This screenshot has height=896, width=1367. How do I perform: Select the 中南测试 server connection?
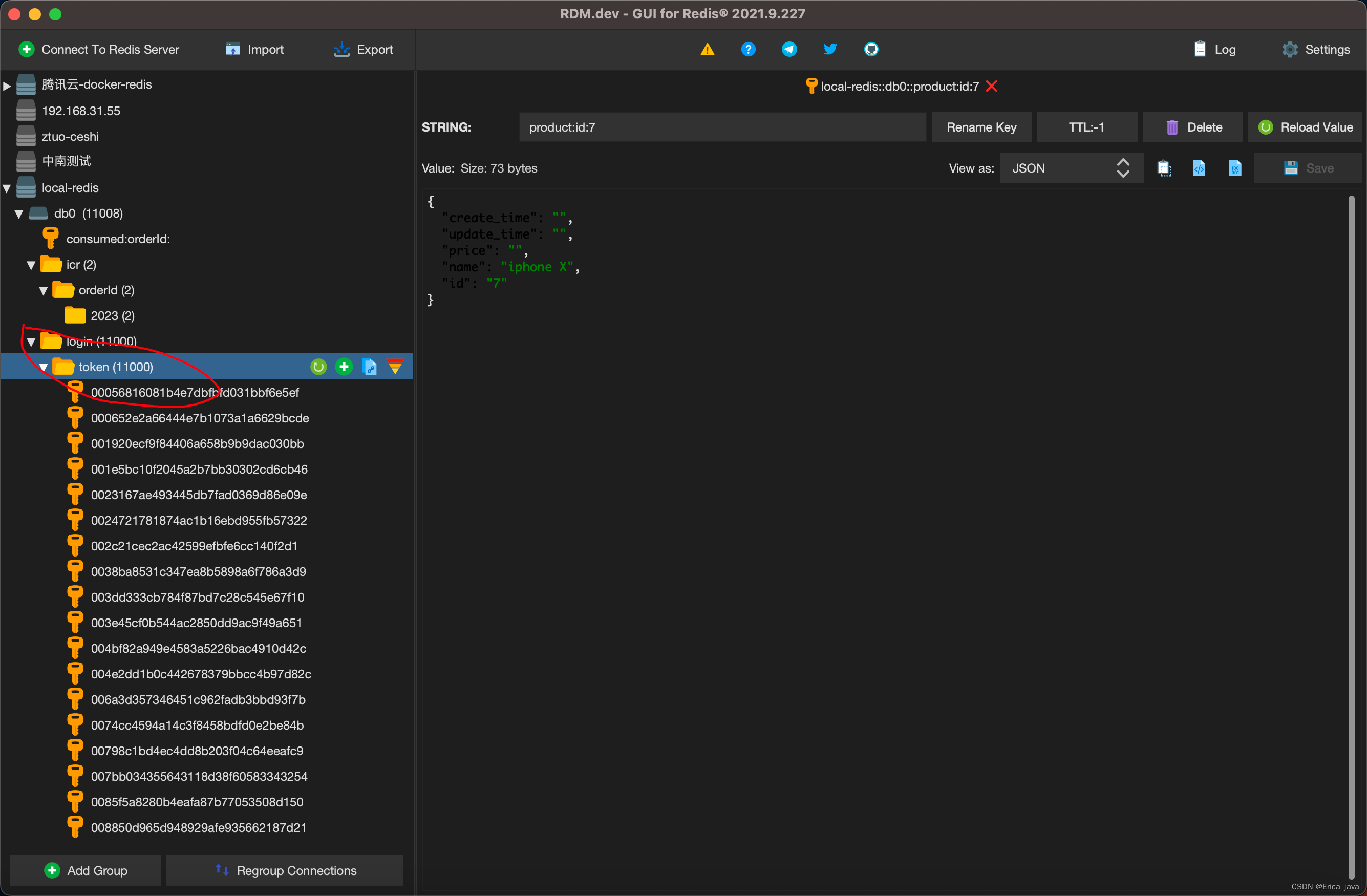click(x=66, y=161)
